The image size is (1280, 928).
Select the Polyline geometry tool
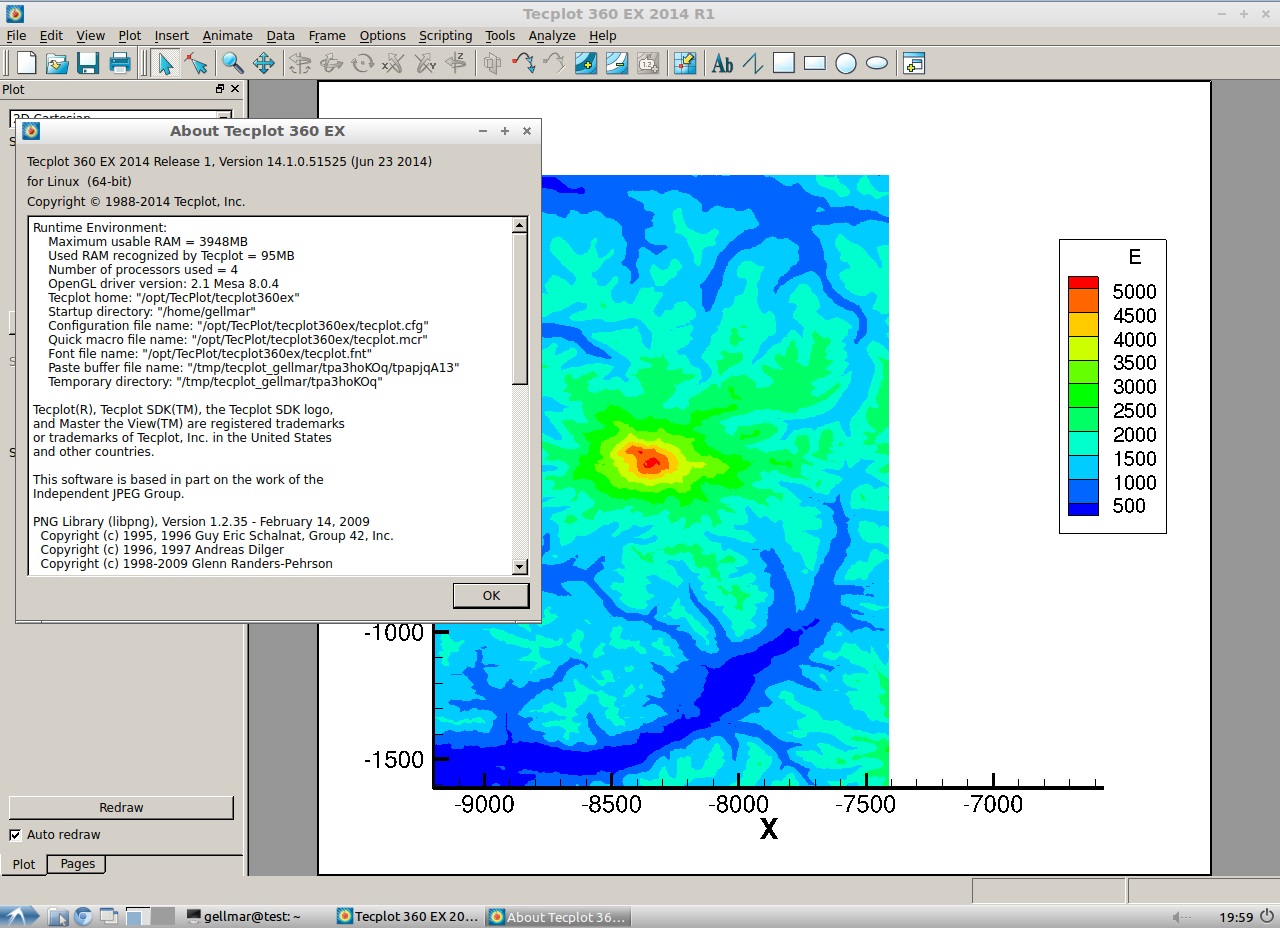(x=753, y=63)
